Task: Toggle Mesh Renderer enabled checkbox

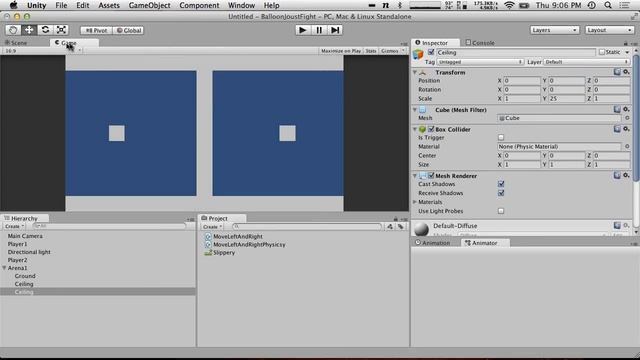Action: (x=431, y=176)
